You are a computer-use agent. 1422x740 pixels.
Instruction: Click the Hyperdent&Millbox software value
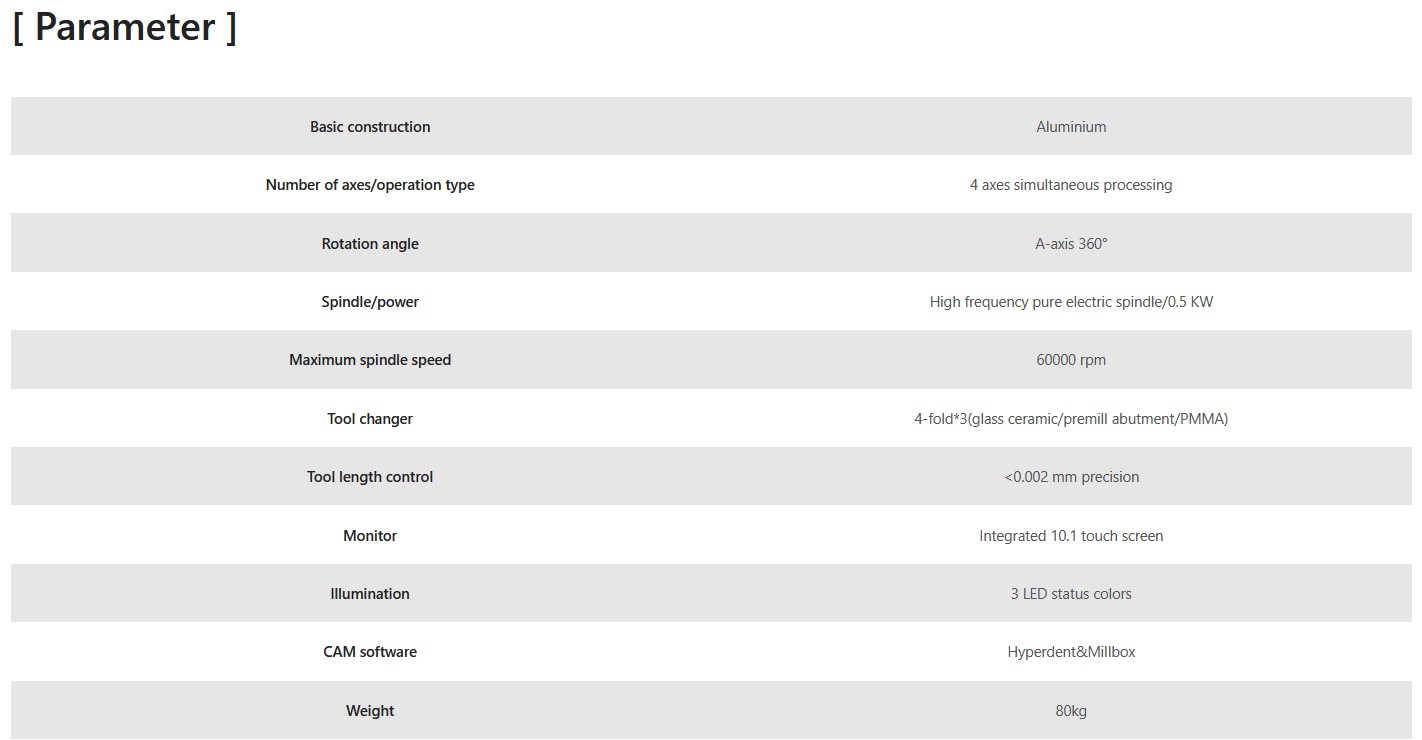1071,652
